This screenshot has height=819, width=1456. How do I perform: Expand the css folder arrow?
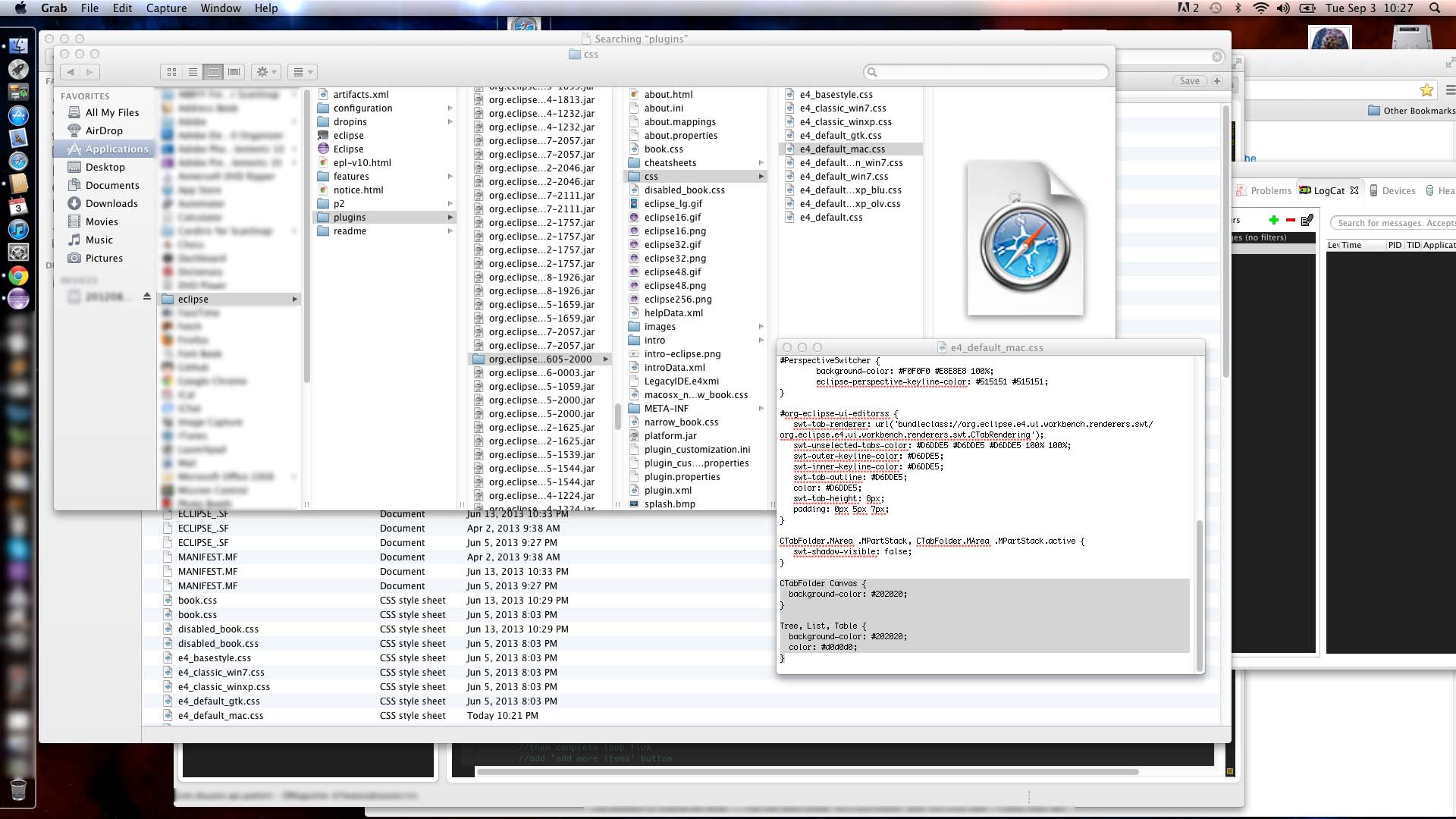click(761, 177)
